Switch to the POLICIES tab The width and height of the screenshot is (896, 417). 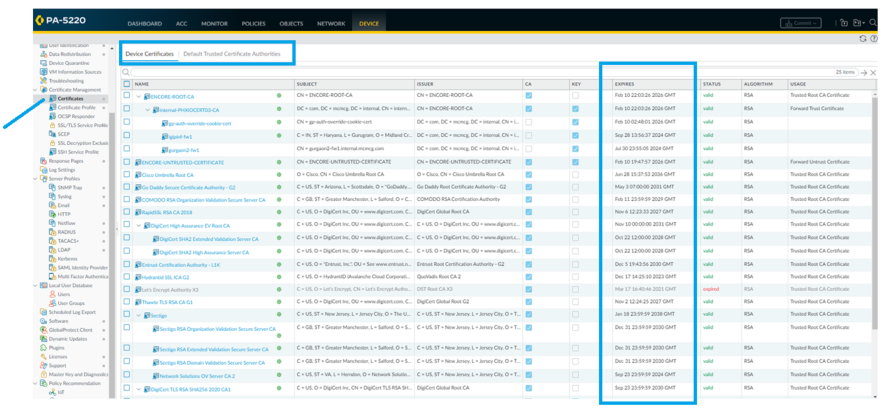coord(254,24)
